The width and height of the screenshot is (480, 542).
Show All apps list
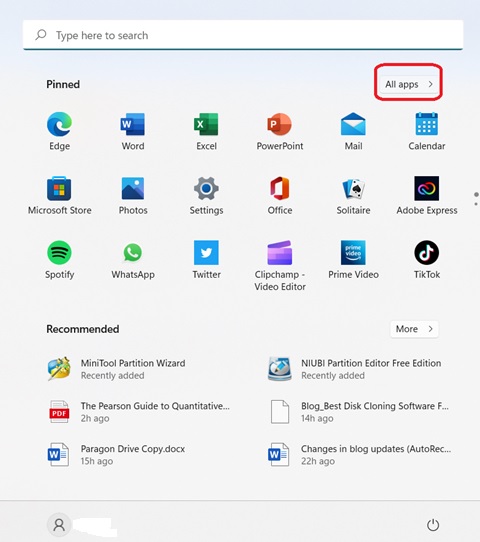(409, 84)
